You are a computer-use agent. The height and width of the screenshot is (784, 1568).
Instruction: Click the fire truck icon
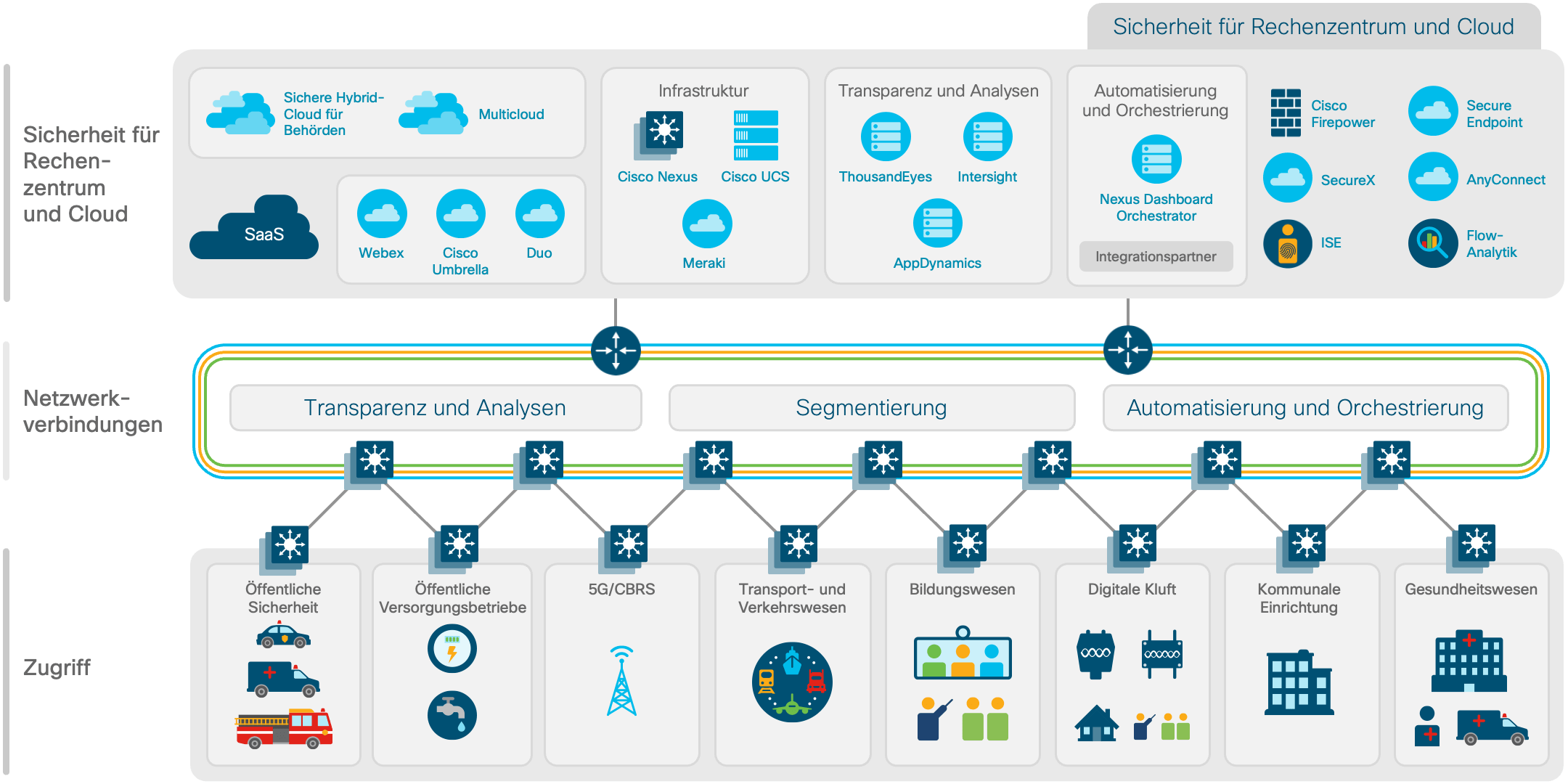click(x=284, y=728)
